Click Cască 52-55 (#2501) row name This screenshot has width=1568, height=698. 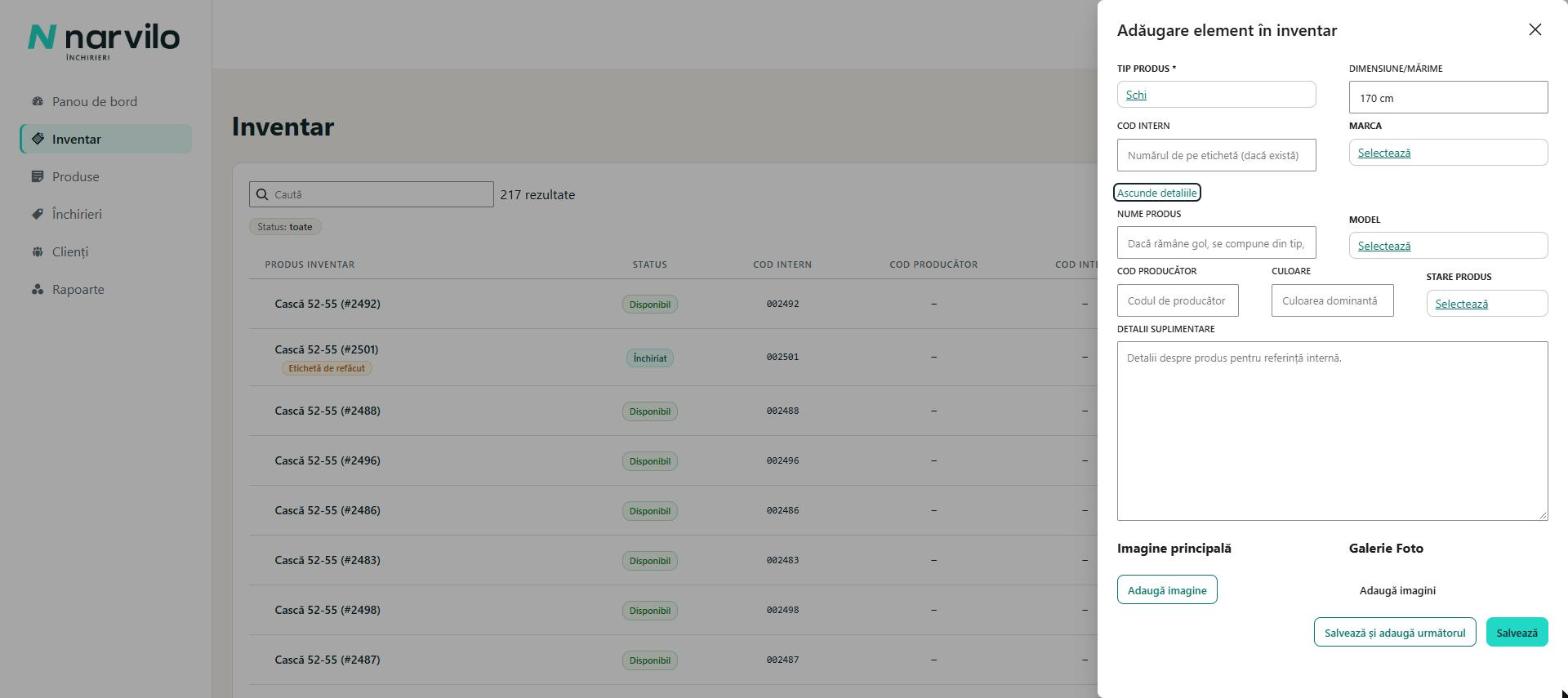(326, 350)
